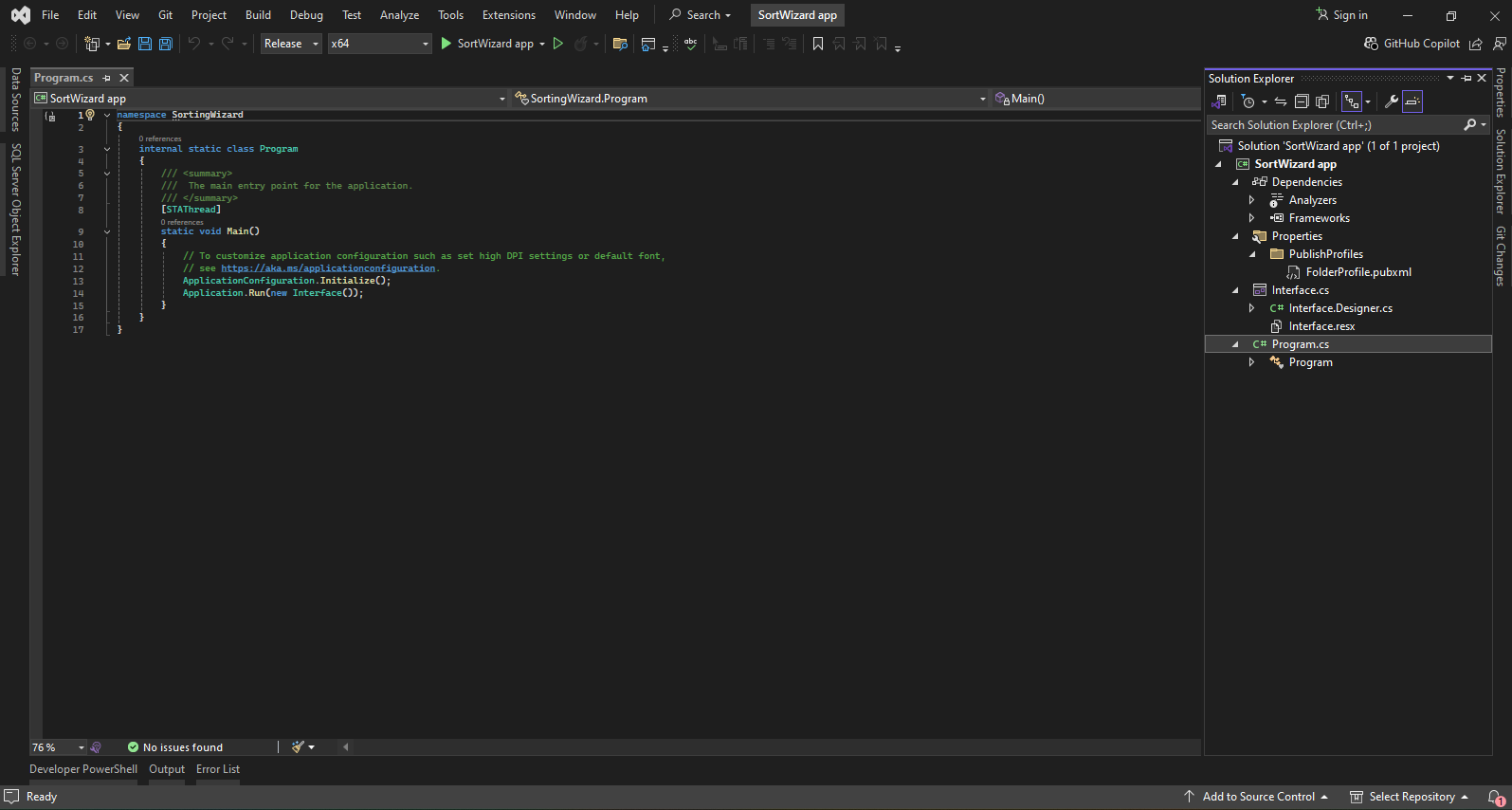Click the search magnifier in Solution Explorer

coord(1469,125)
